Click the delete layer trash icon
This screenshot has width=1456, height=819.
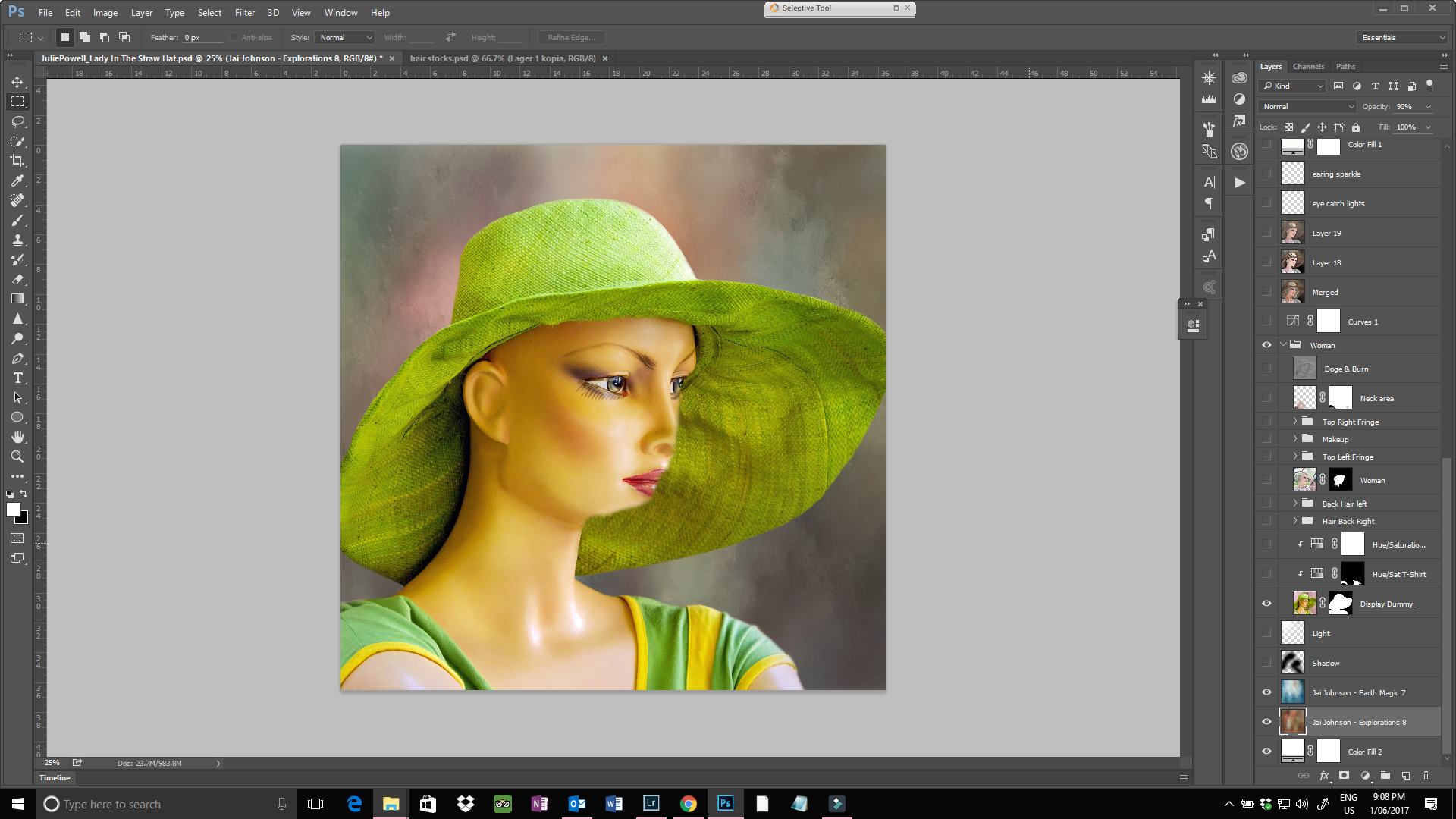tap(1426, 776)
